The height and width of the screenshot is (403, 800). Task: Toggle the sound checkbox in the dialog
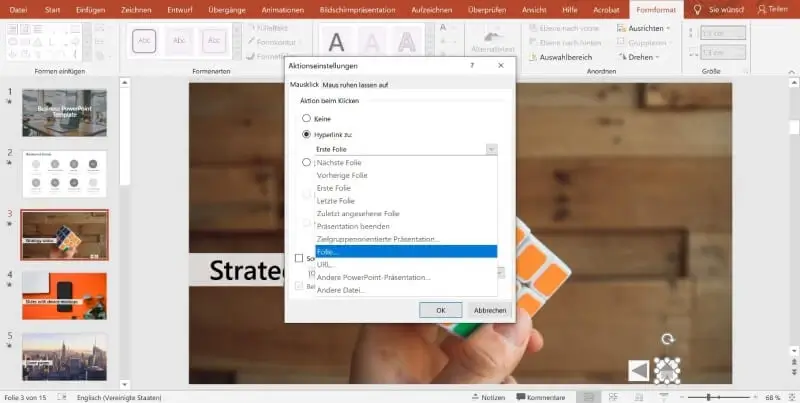click(299, 258)
